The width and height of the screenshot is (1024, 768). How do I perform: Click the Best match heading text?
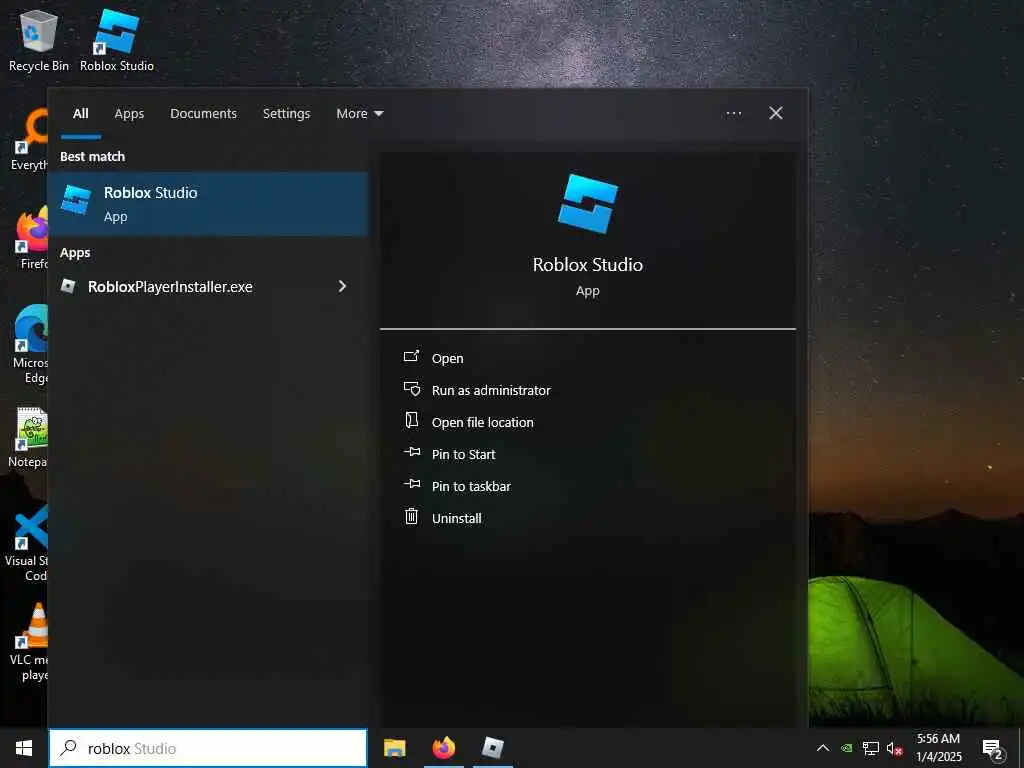point(93,157)
